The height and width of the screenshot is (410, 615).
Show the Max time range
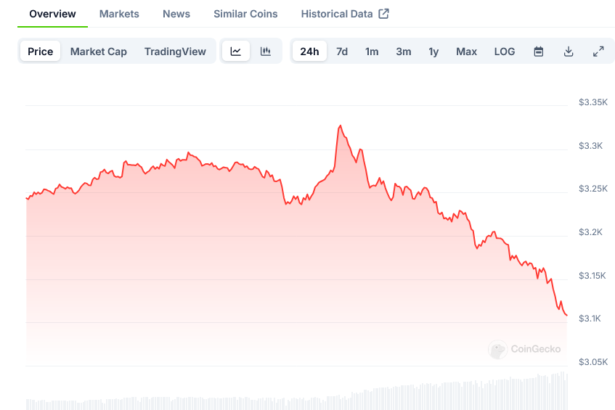pyautogui.click(x=466, y=51)
